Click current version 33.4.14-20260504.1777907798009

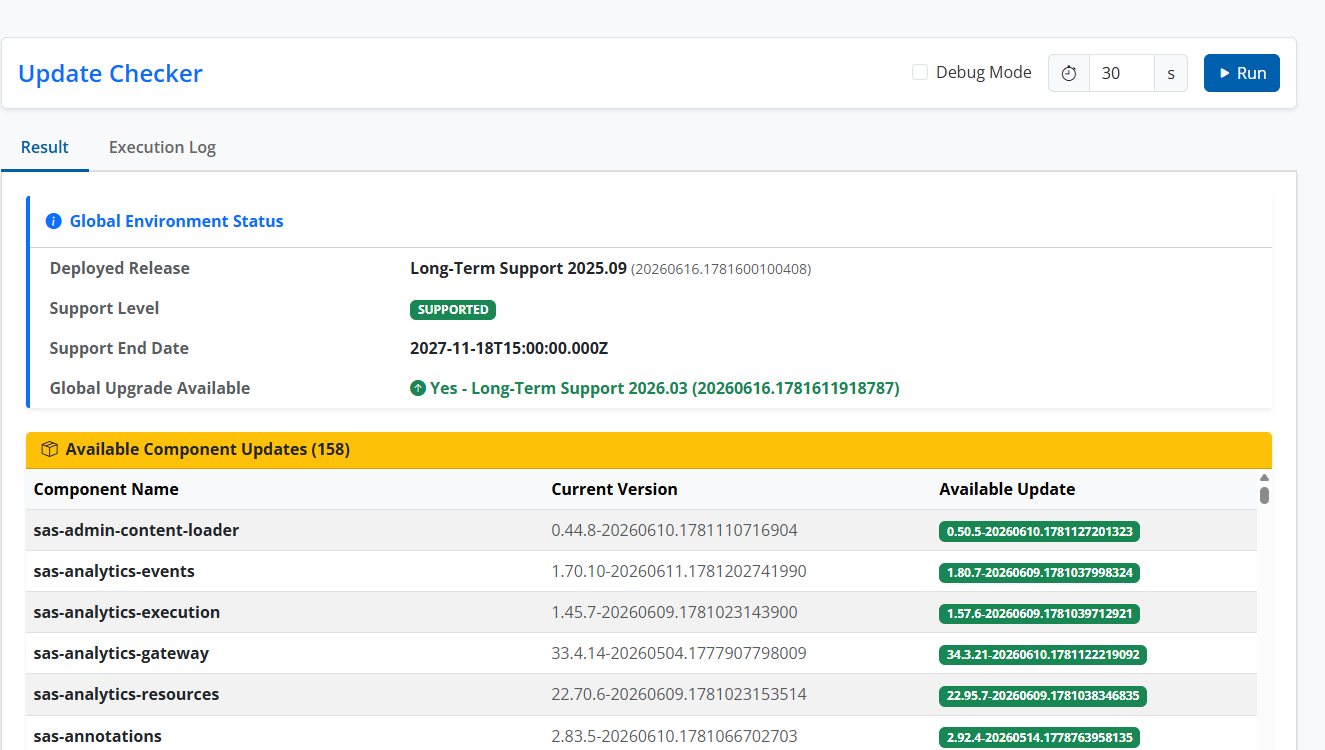679,653
